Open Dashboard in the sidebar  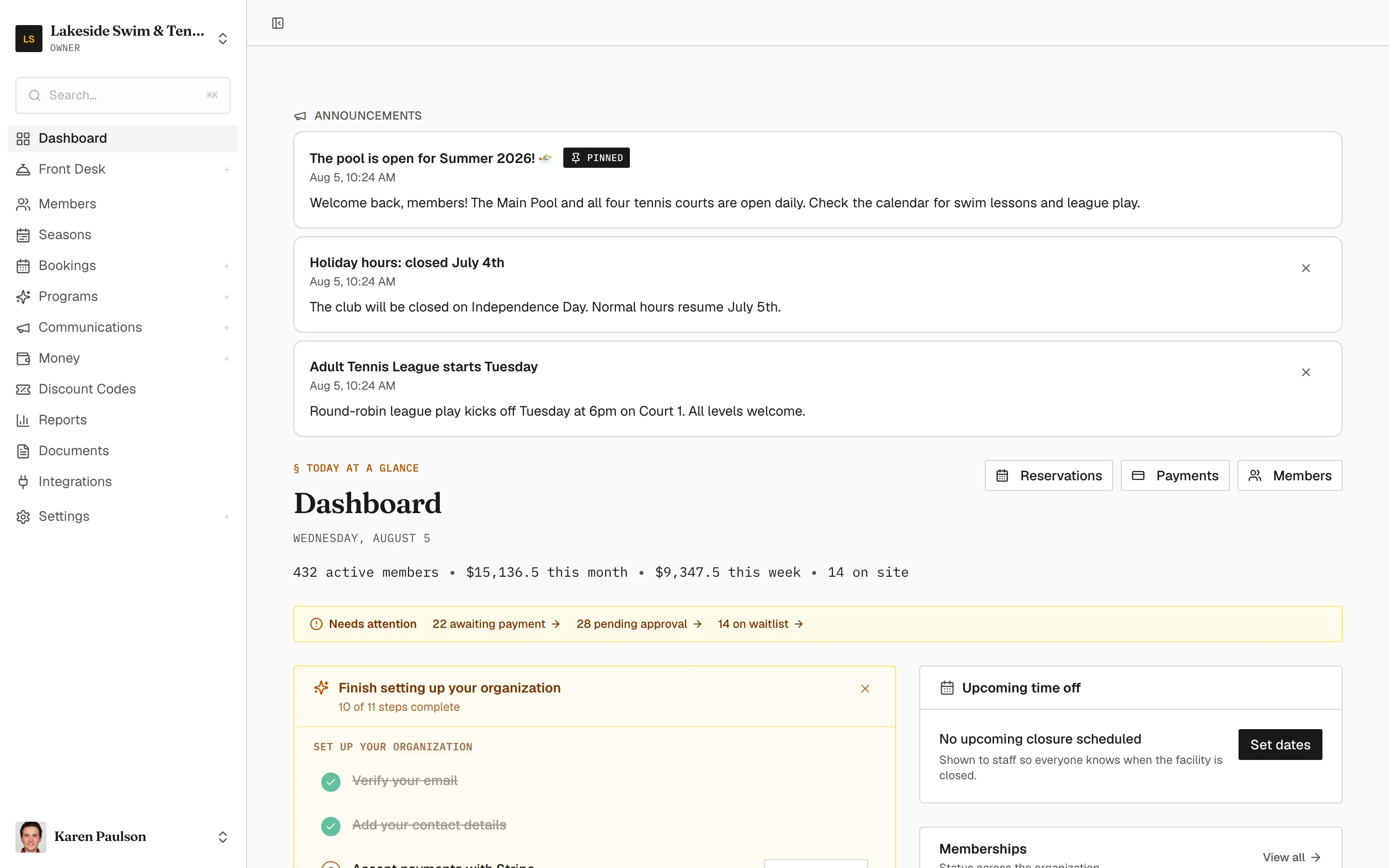coord(123,138)
